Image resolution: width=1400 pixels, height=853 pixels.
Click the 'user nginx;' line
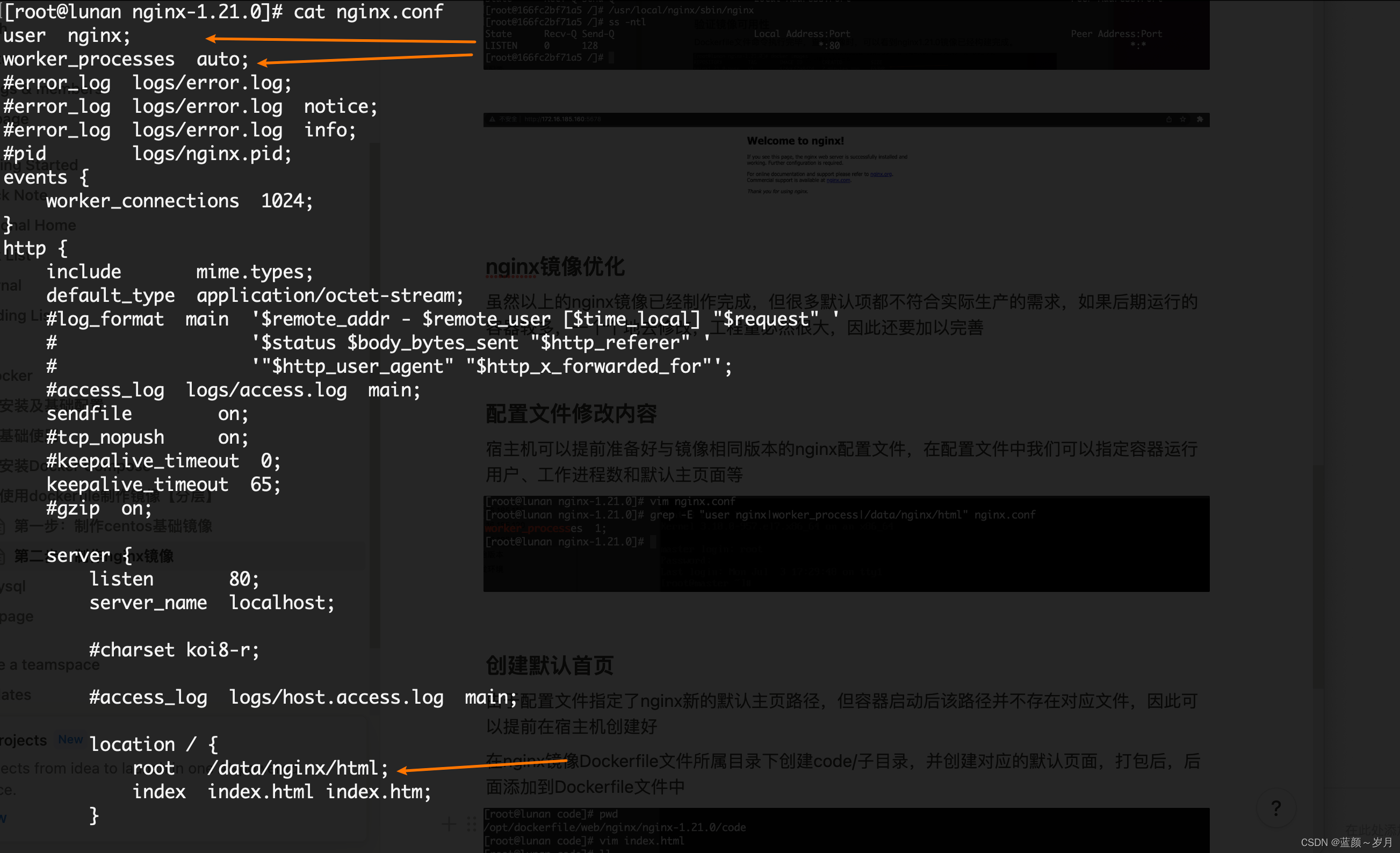click(x=67, y=35)
